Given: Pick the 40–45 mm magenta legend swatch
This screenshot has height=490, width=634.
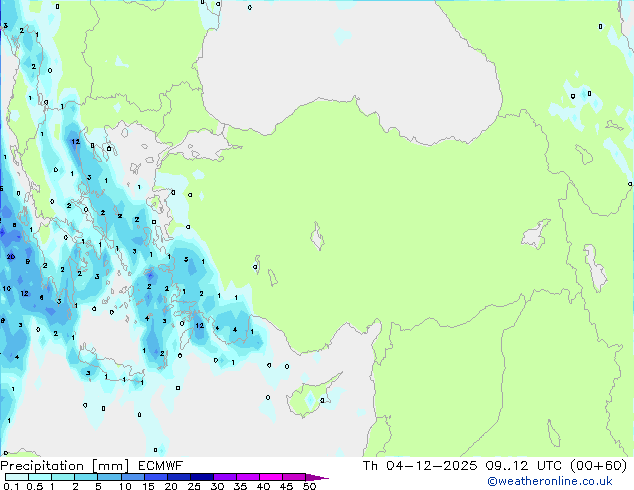Looking at the screenshot, I should point(271,477).
